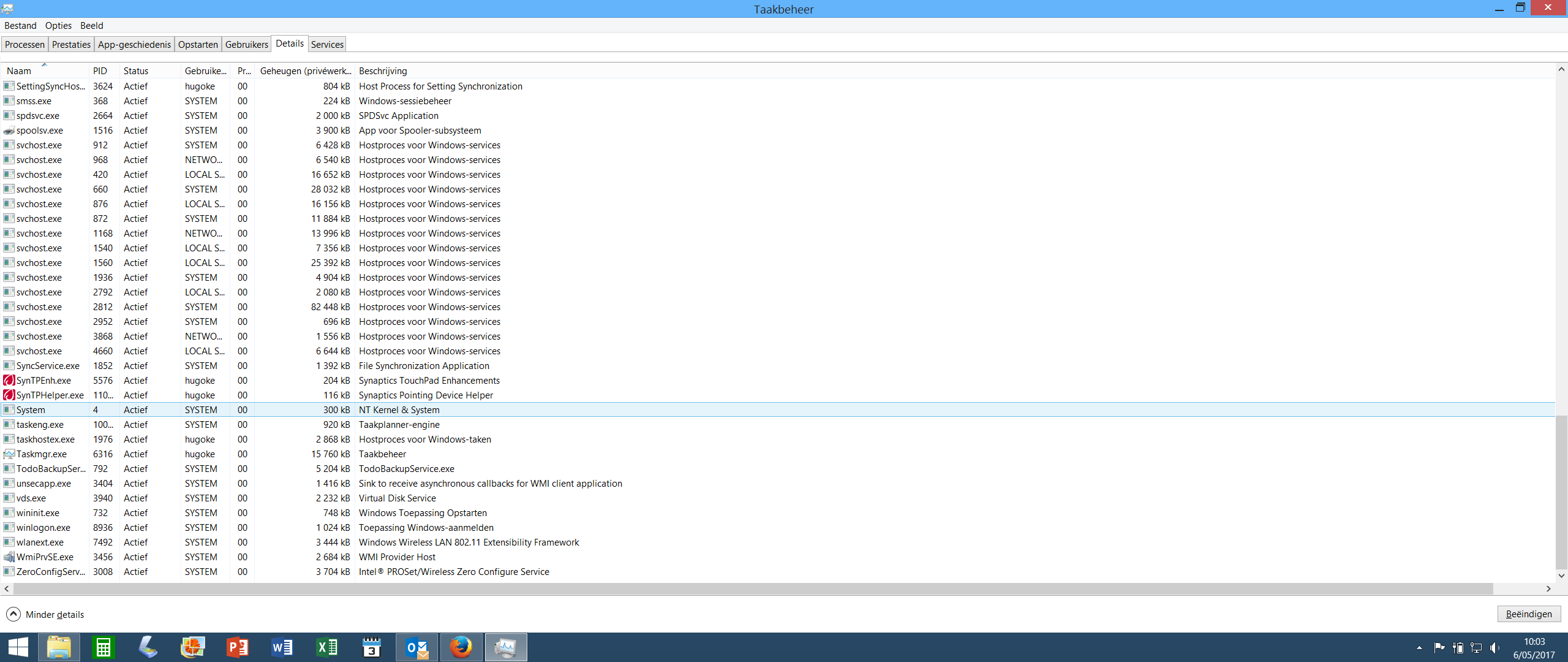1568x662 pixels.
Task: Click the spoolsv.exe printer icon
Action: (9, 131)
